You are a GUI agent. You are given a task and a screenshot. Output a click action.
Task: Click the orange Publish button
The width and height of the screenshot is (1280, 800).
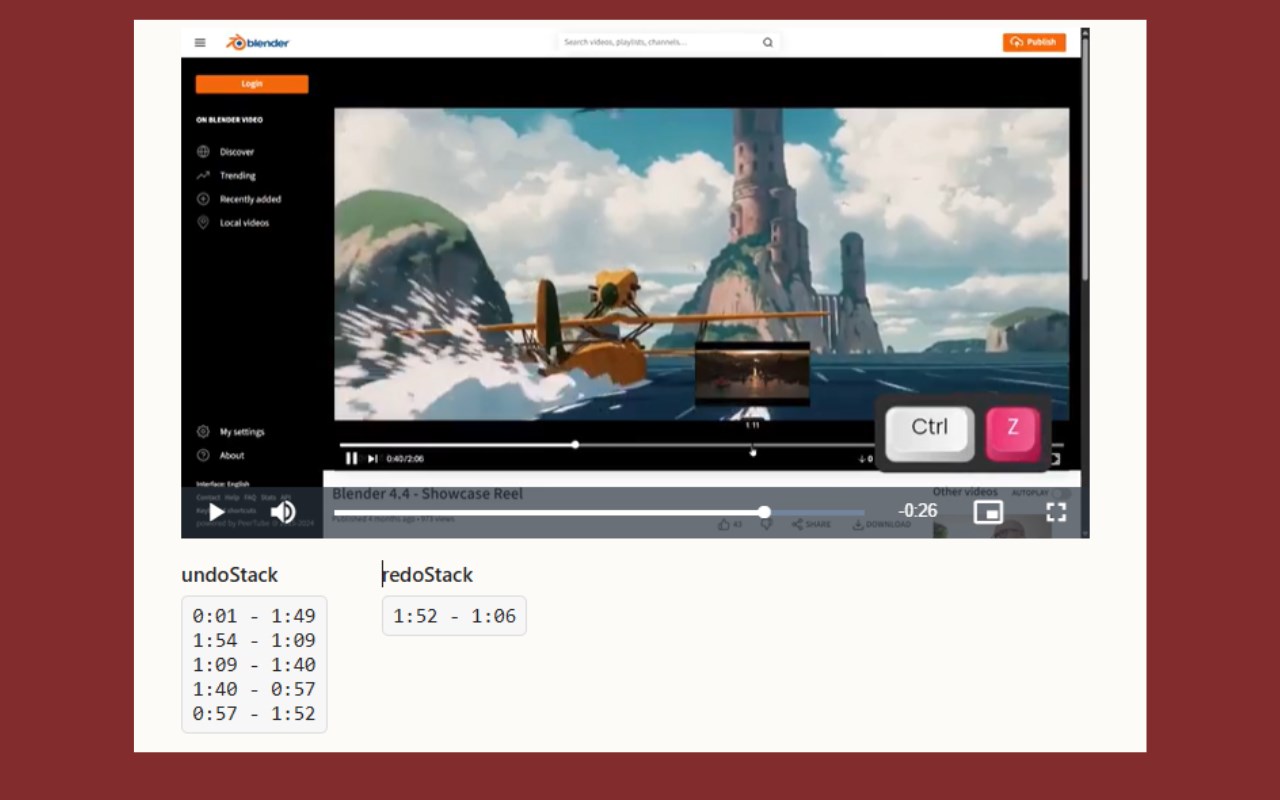pos(1034,42)
